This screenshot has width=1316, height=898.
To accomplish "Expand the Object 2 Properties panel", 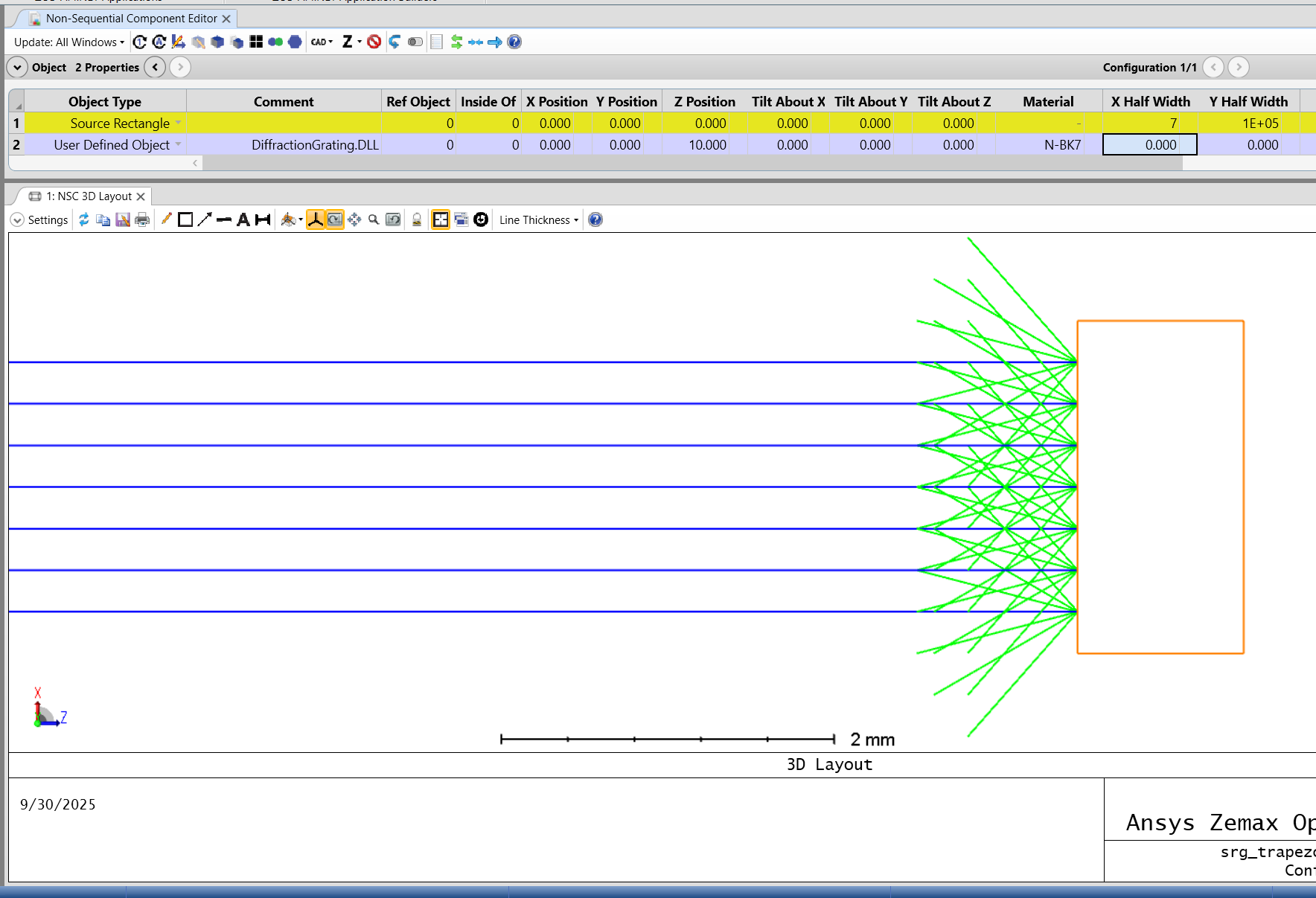I will 17,67.
